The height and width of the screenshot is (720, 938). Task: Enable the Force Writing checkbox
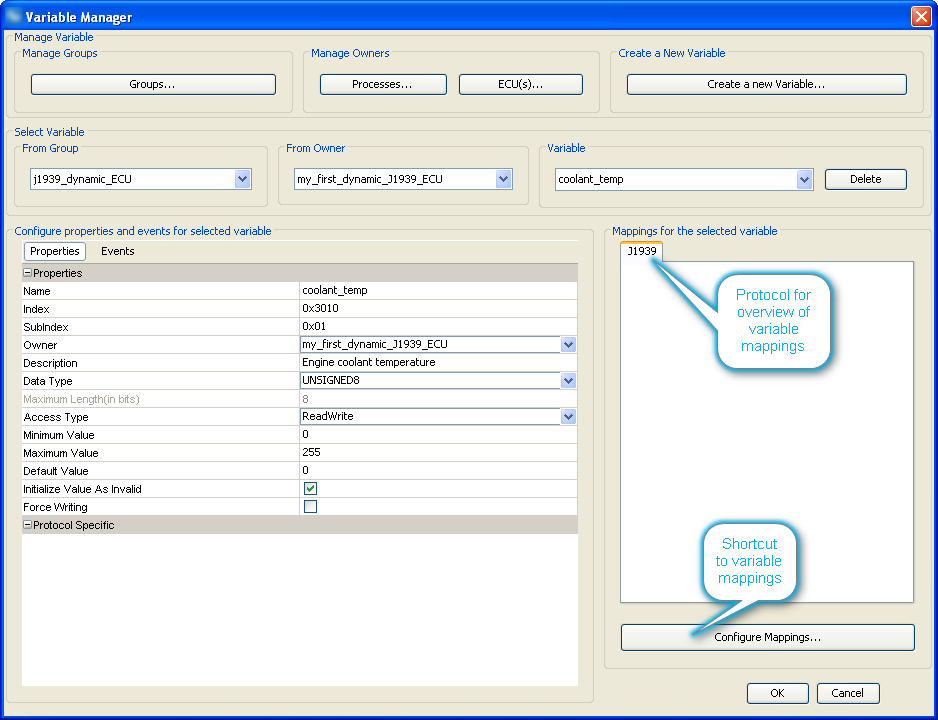tap(310, 507)
